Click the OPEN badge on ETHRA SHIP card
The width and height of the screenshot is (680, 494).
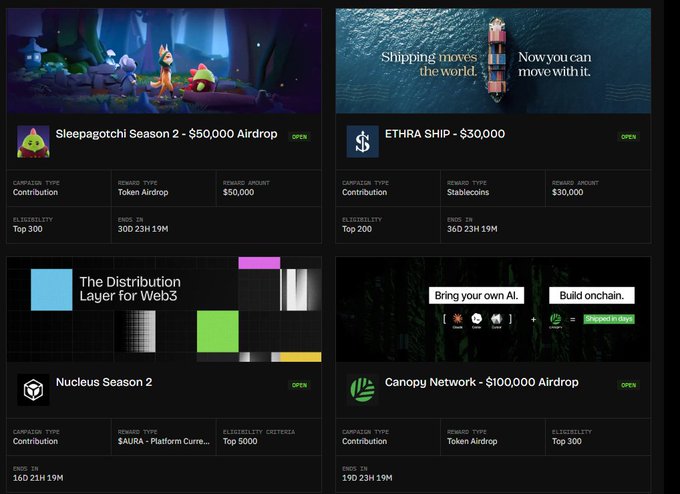pyautogui.click(x=628, y=137)
